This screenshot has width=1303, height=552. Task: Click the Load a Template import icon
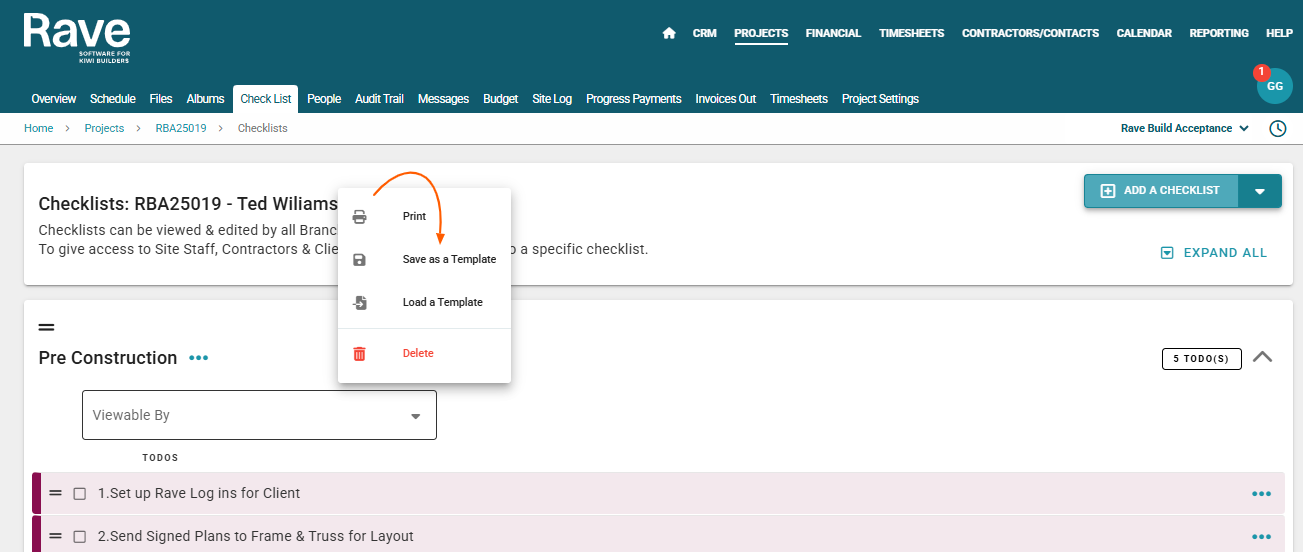pyautogui.click(x=360, y=302)
